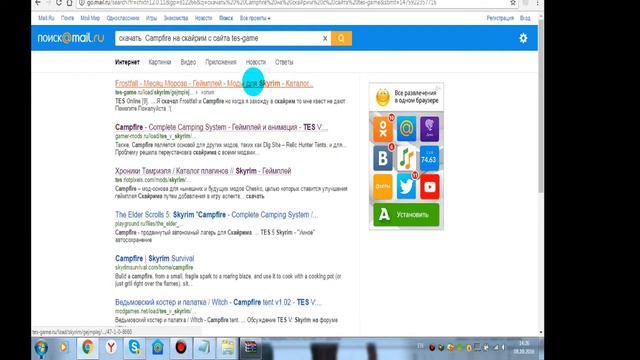
Task: Click the scrollbar down arrow
Action: pos(541,332)
